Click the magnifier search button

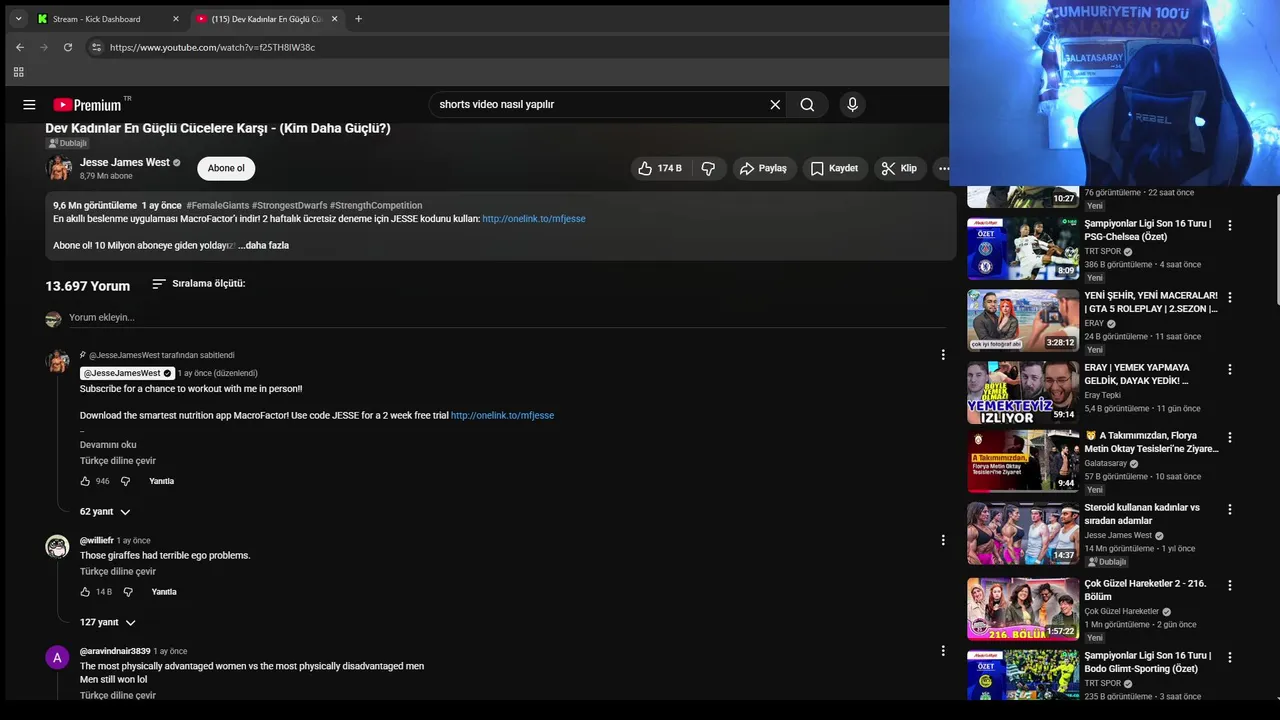click(x=807, y=104)
